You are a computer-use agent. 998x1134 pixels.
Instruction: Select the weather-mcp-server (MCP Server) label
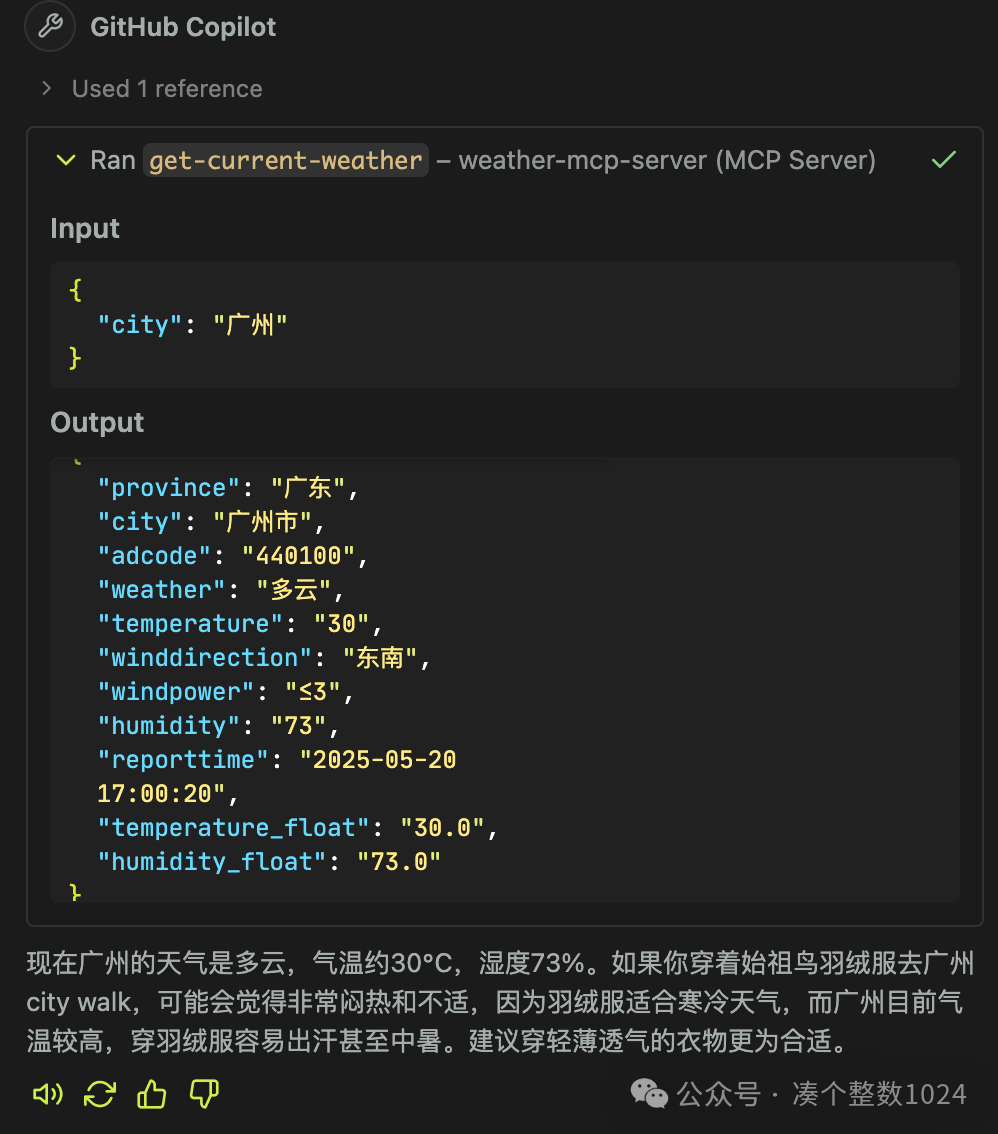tap(667, 160)
